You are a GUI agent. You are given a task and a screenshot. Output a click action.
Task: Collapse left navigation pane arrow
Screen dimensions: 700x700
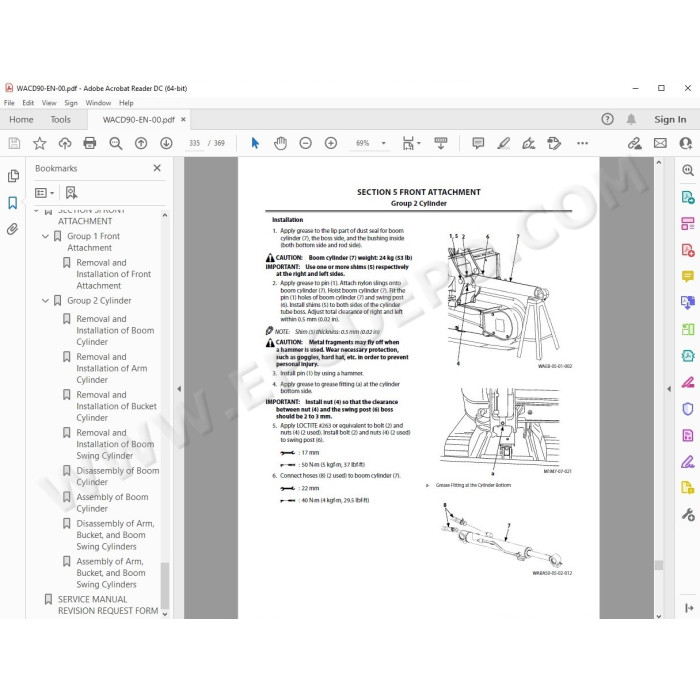point(179,389)
